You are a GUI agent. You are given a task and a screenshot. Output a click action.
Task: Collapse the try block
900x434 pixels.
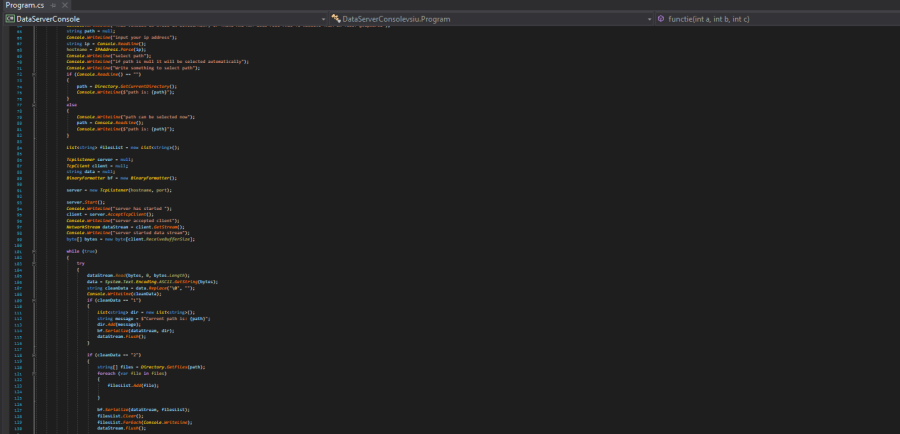point(34,264)
